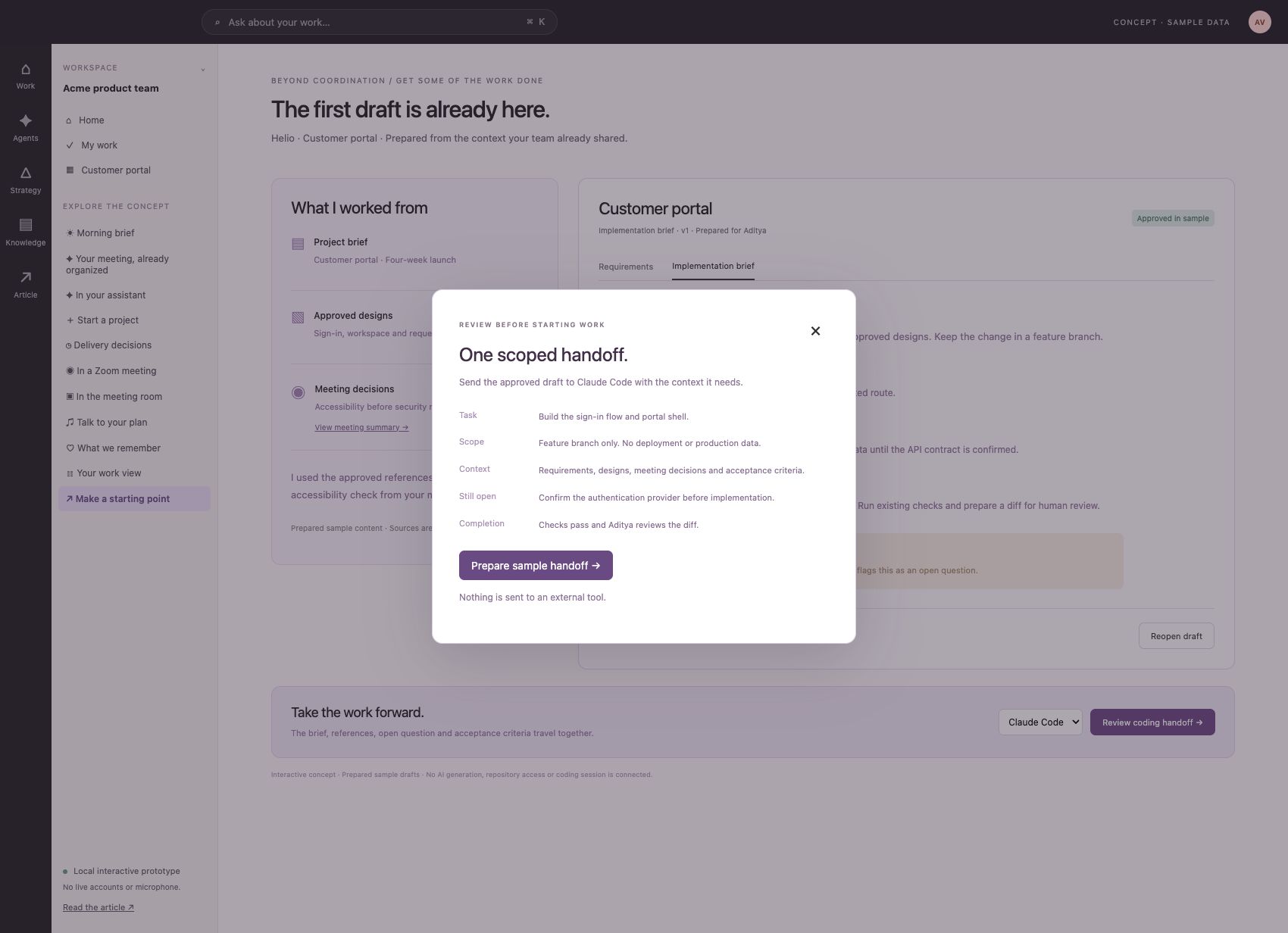
Task: Click Prepare sample handoff button
Action: click(536, 566)
